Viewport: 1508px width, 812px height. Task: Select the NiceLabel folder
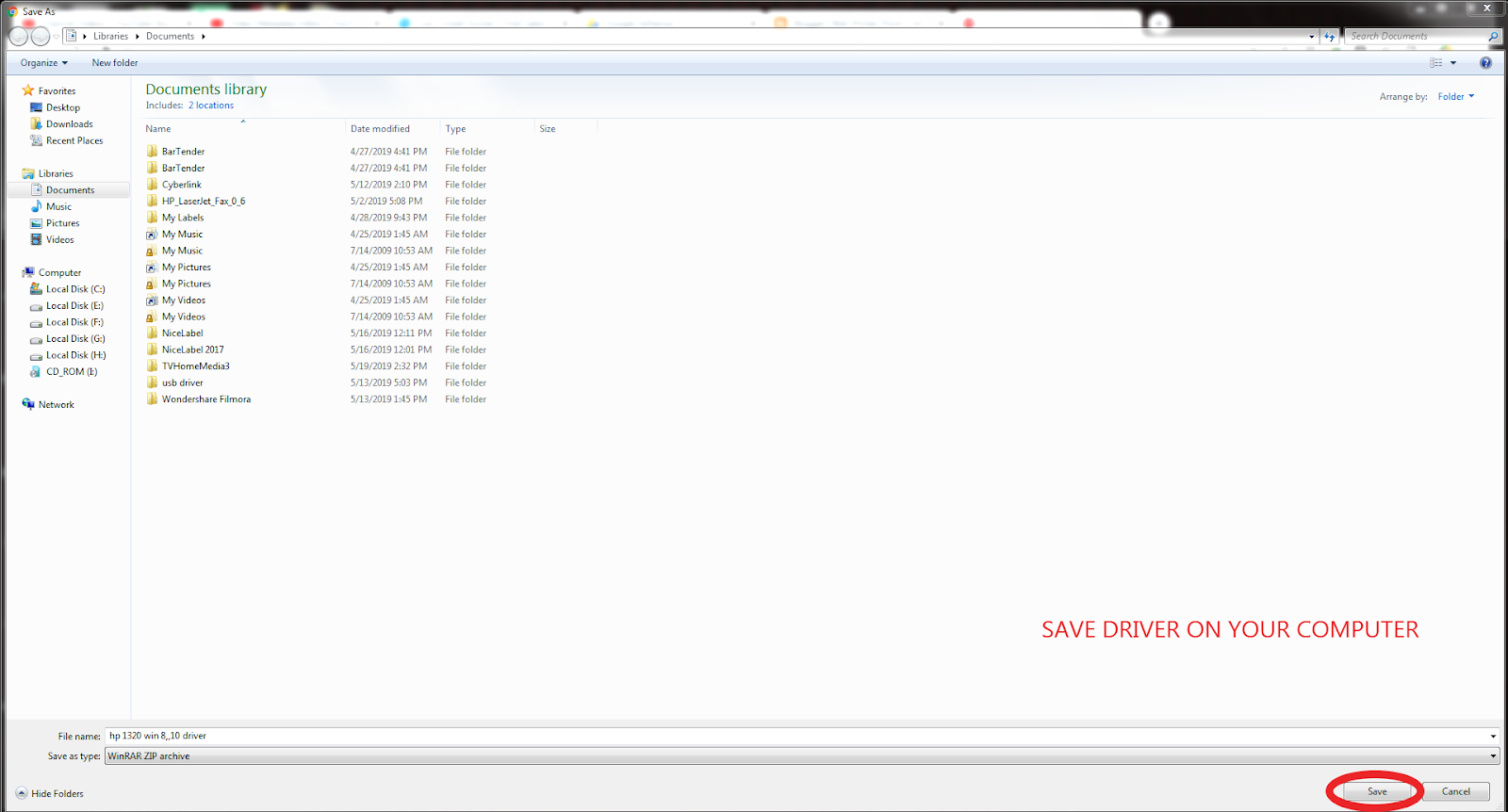(182, 333)
